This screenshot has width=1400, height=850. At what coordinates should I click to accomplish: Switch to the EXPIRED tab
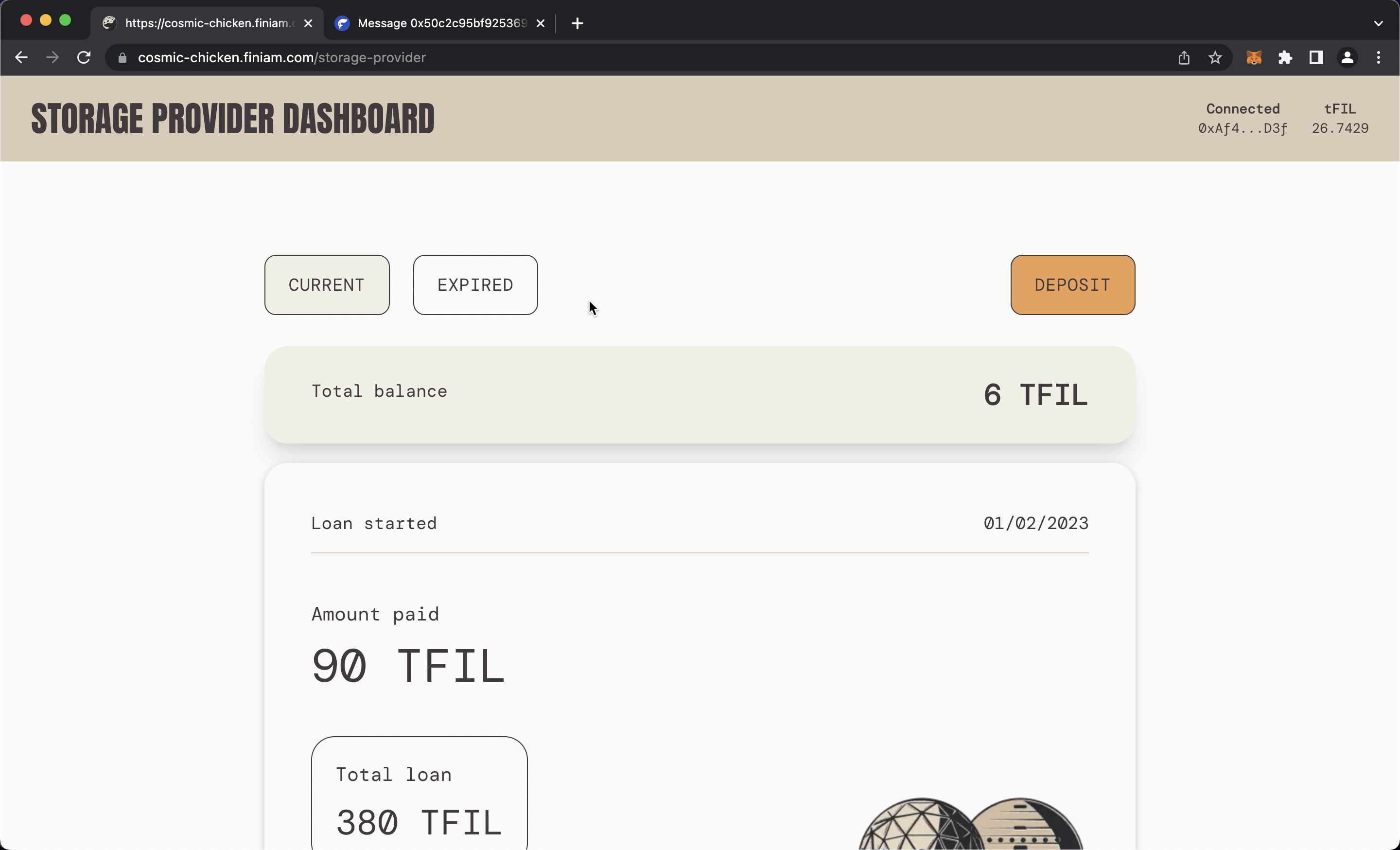click(475, 285)
